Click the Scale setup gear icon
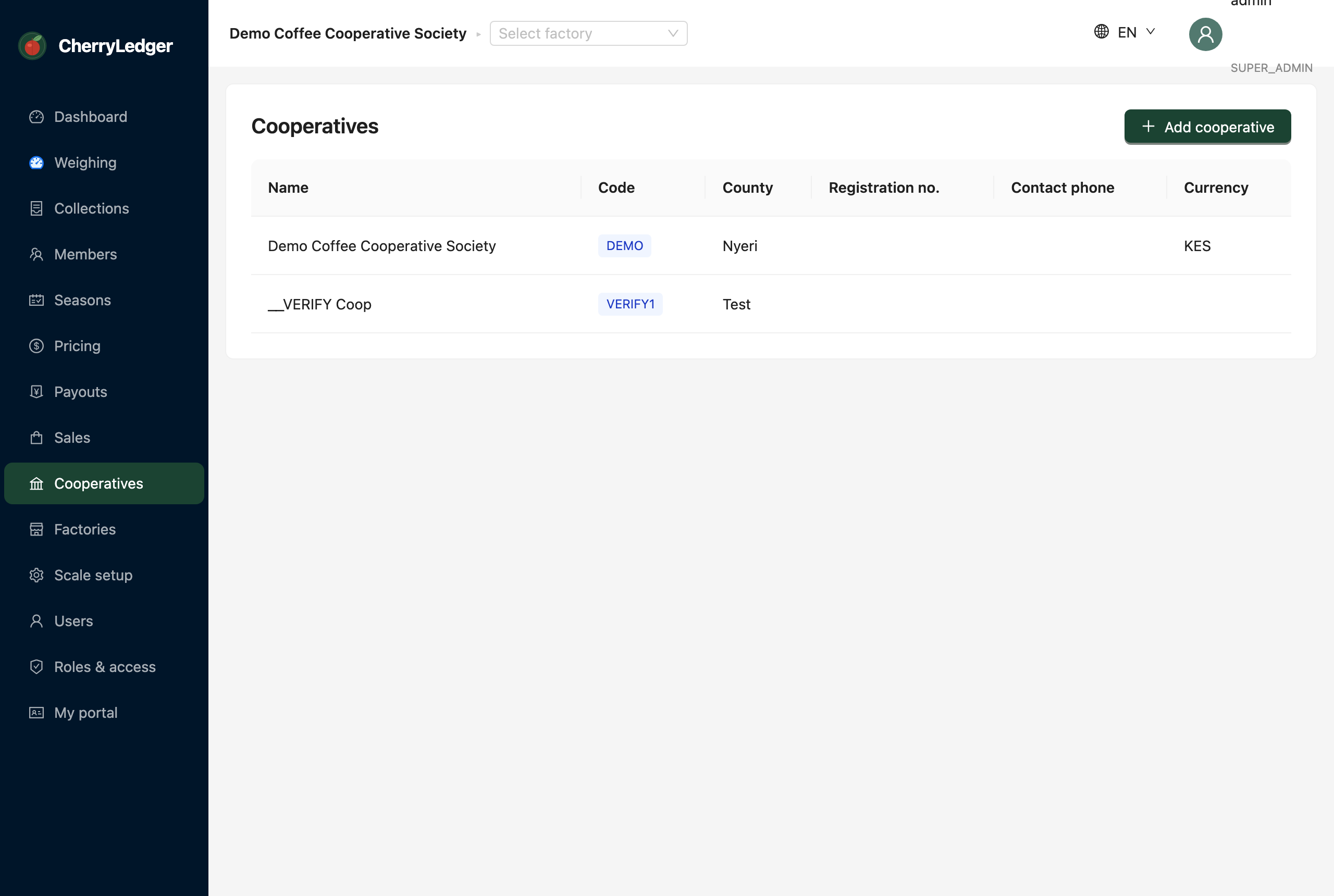 (x=36, y=575)
